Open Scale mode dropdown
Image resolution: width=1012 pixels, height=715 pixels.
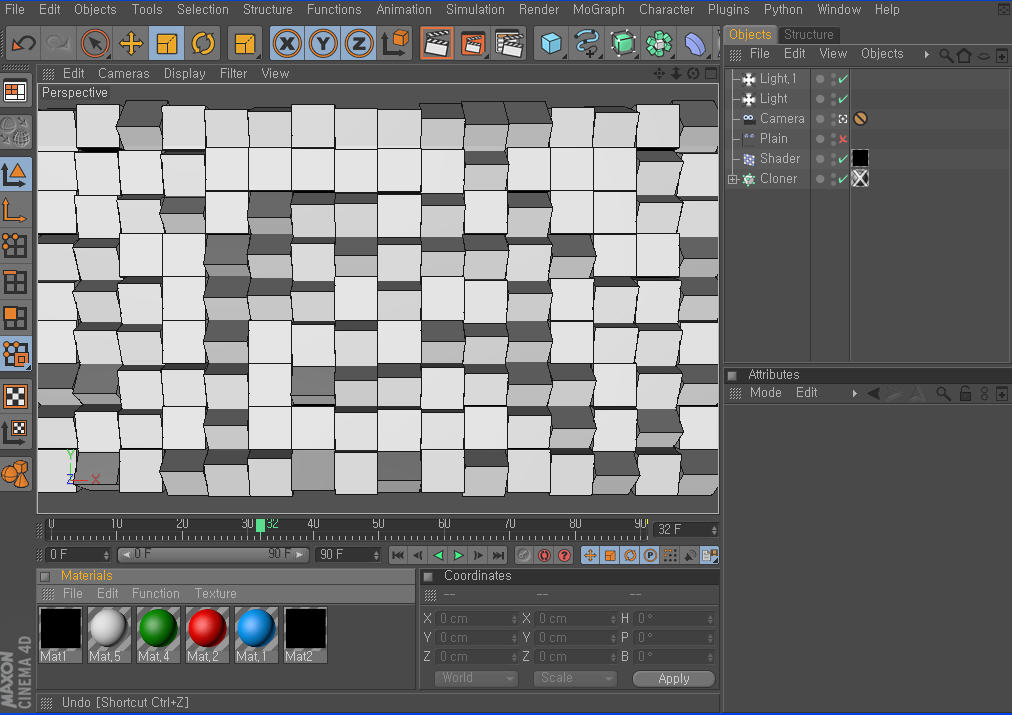[x=575, y=678]
